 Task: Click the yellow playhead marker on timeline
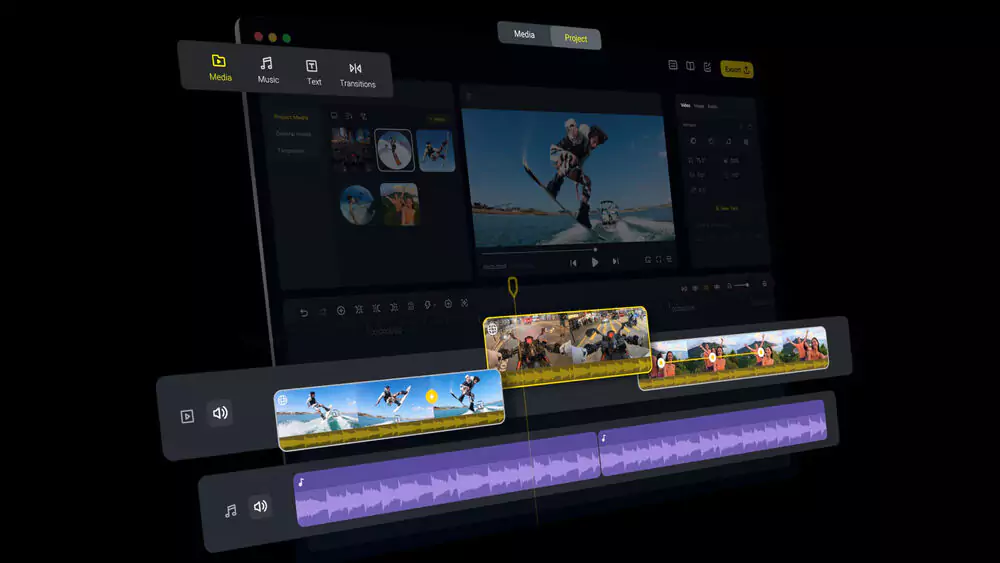(x=512, y=288)
